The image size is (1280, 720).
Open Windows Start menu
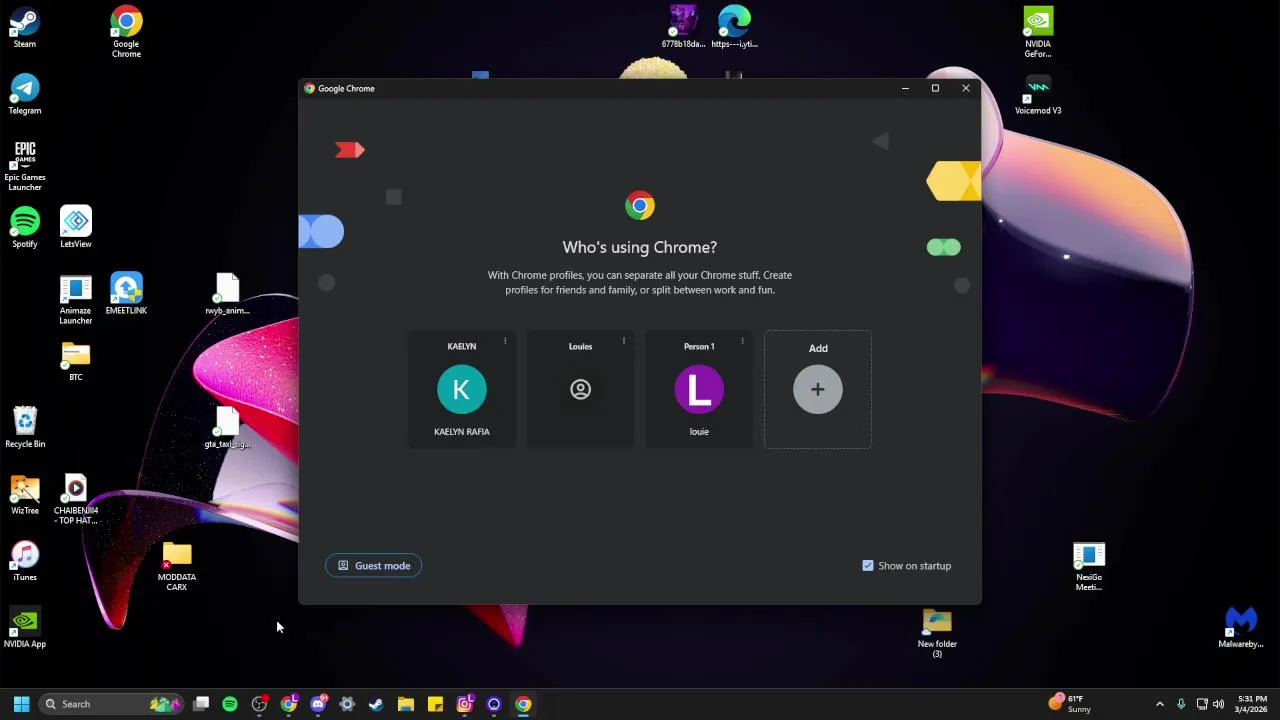coord(21,704)
